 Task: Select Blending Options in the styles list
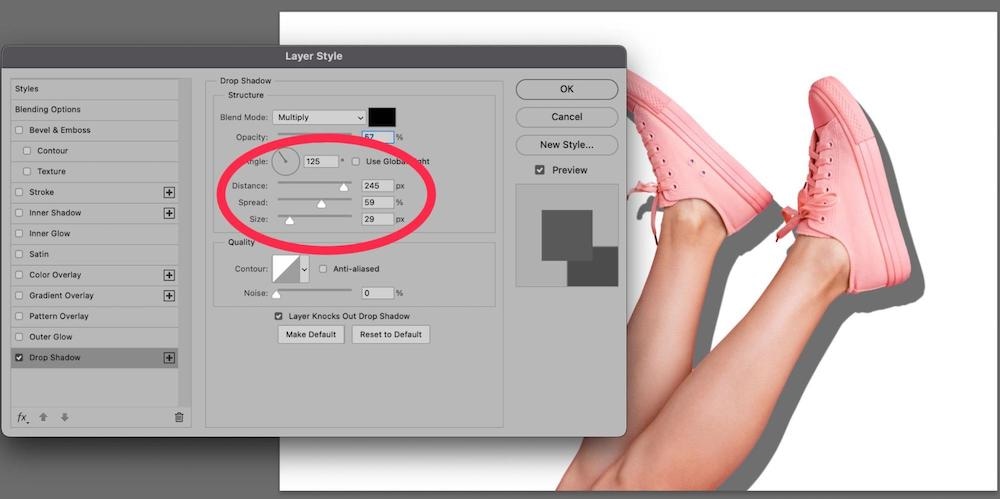tap(48, 110)
